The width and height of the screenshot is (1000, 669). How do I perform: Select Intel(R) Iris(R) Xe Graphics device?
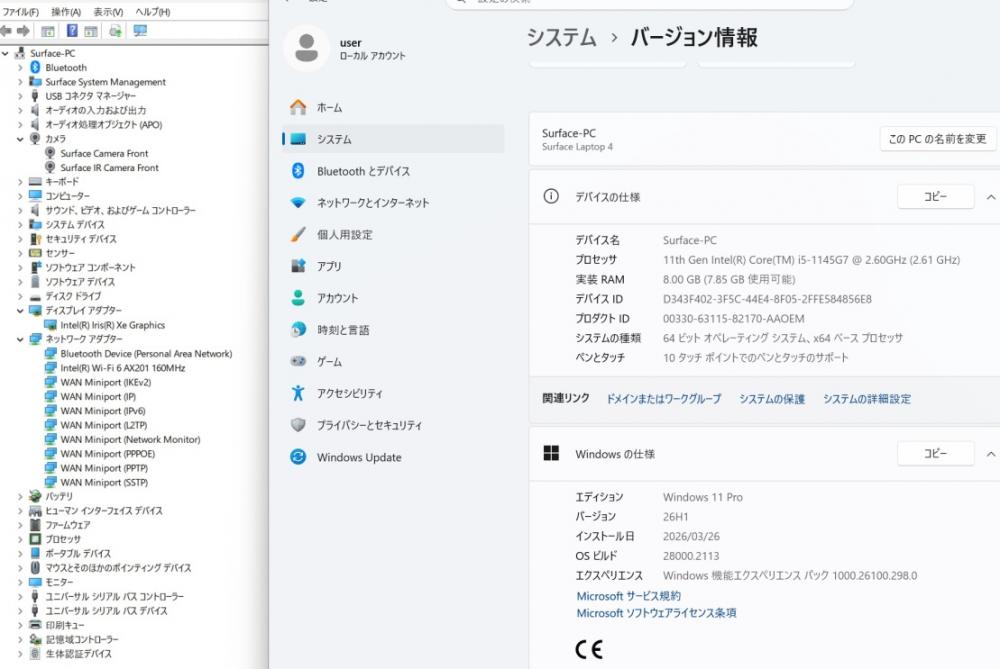(x=112, y=325)
